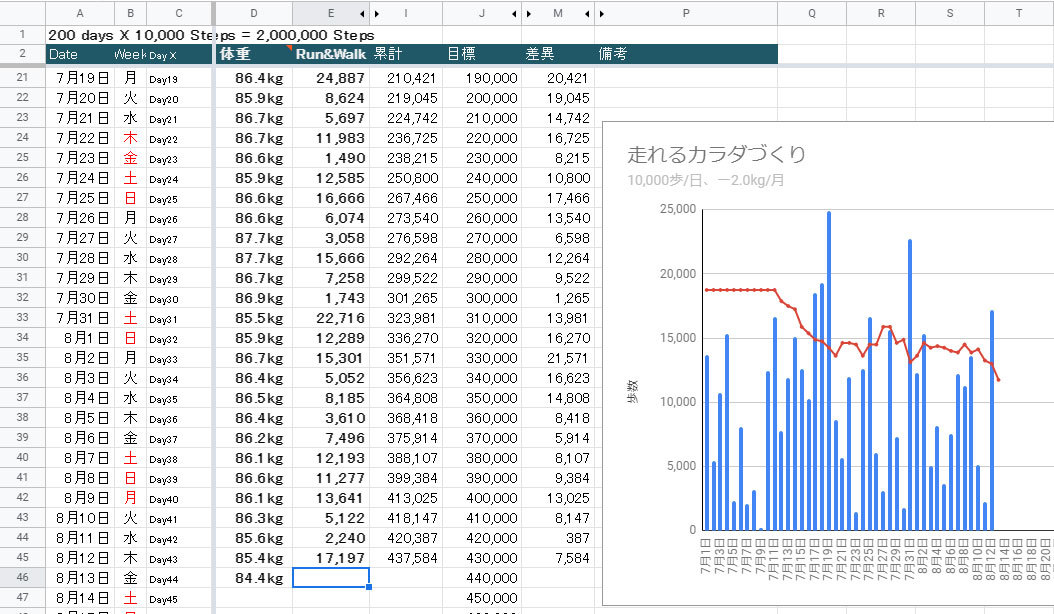Select the 'Day44' cell
This screenshot has width=1054, height=614.
[x=179, y=578]
